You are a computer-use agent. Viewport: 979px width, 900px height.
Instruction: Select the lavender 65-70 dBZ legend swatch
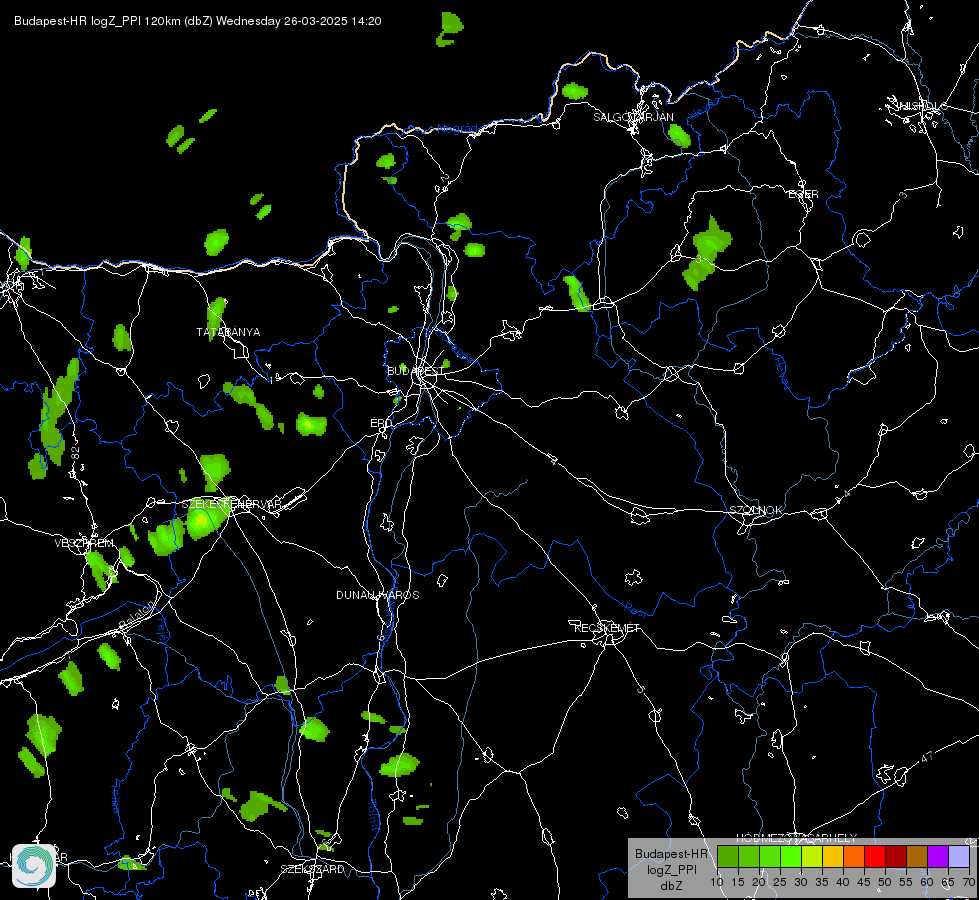(x=958, y=856)
